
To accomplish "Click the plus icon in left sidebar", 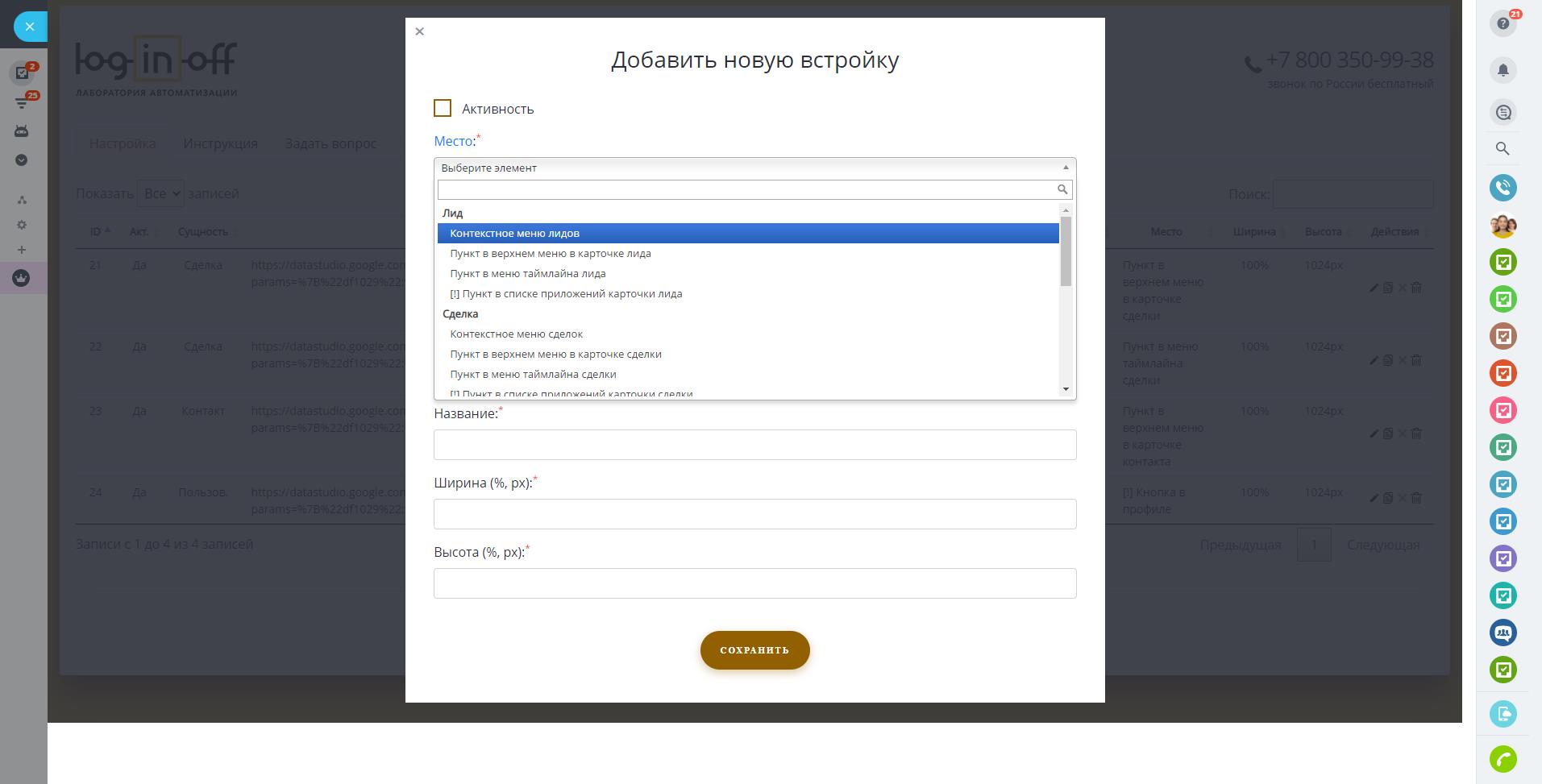I will (x=22, y=250).
